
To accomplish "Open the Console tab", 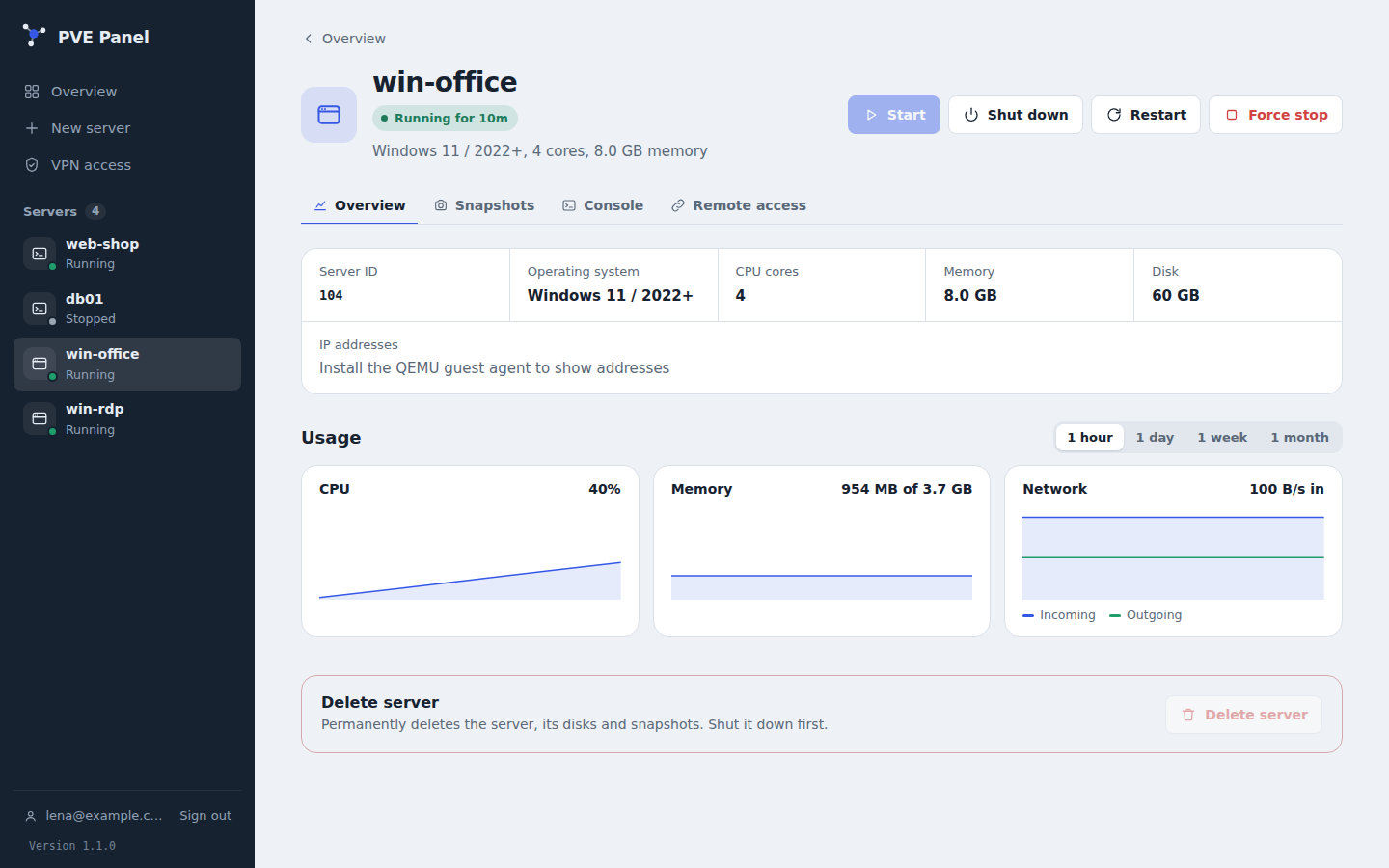I will point(603,205).
